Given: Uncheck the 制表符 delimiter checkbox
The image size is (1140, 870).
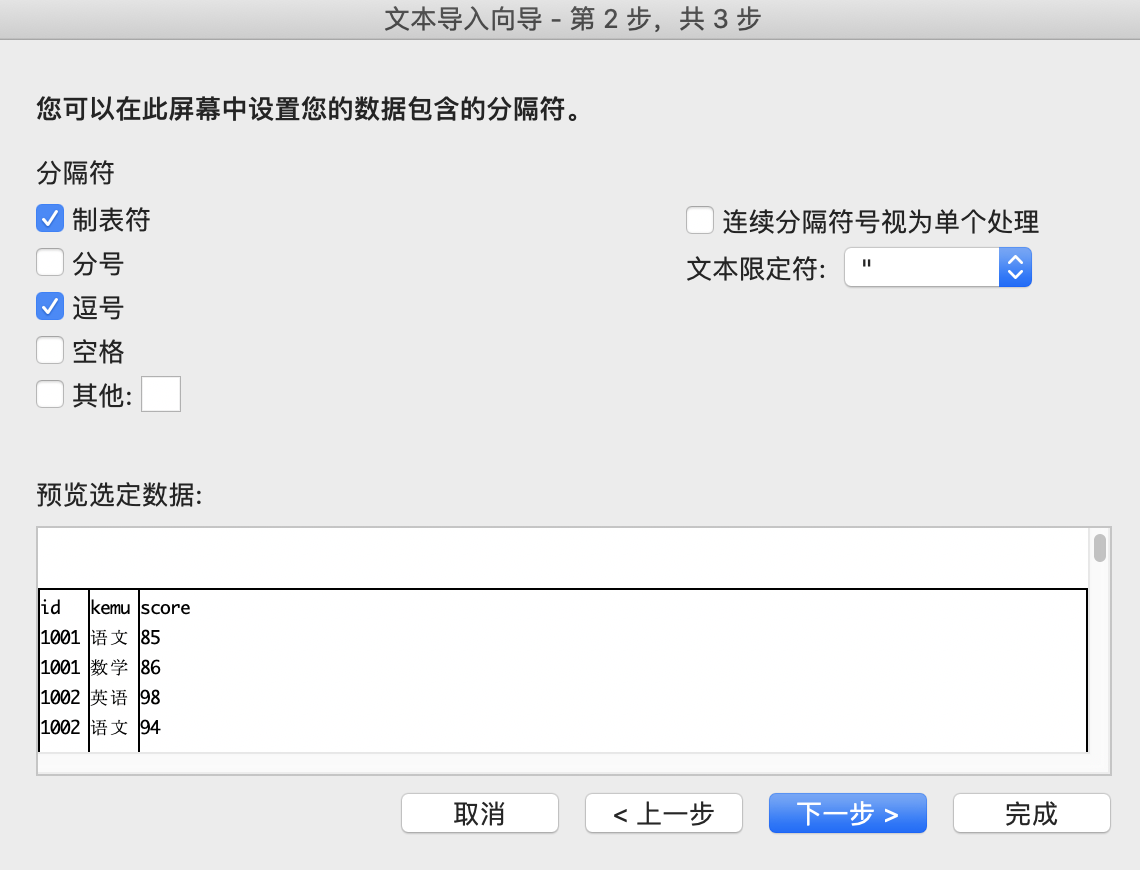Looking at the screenshot, I should click(x=50, y=219).
